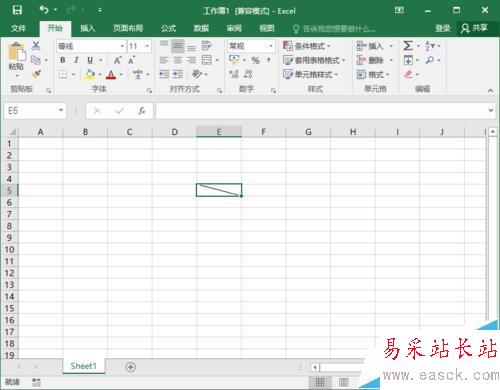Screen dimensions: 500x390
Task: Switch to the Insert tab
Action: coord(88,28)
